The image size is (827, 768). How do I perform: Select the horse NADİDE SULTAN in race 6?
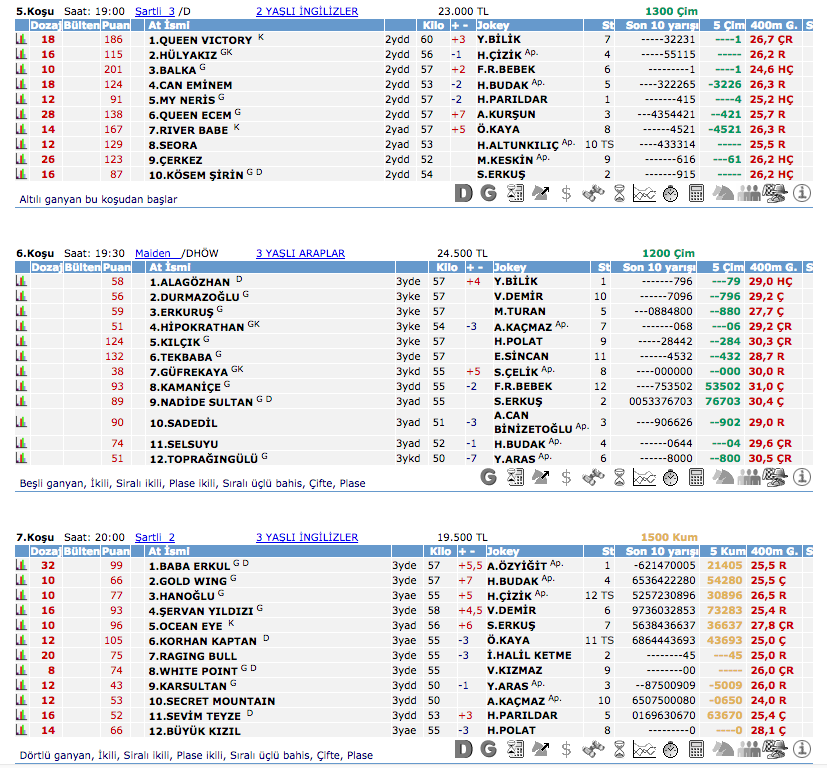[199, 401]
